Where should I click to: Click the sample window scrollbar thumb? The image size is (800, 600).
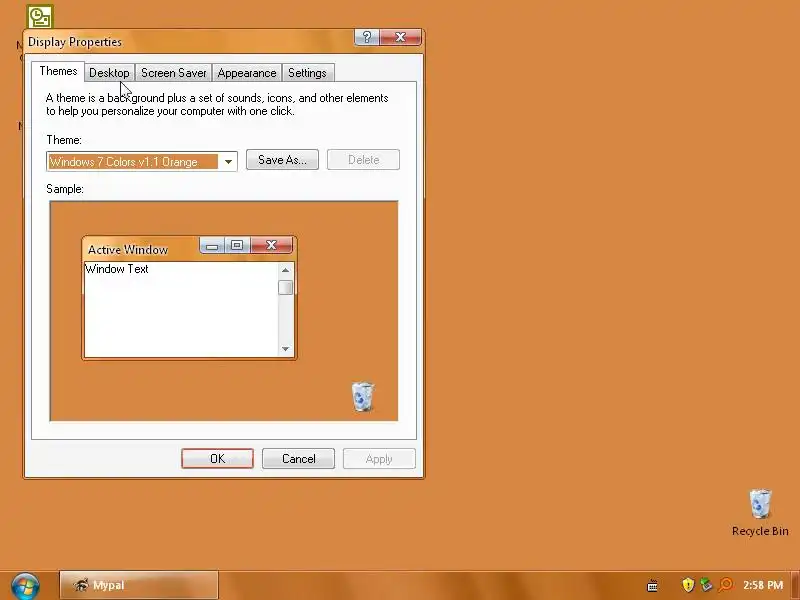click(x=285, y=288)
